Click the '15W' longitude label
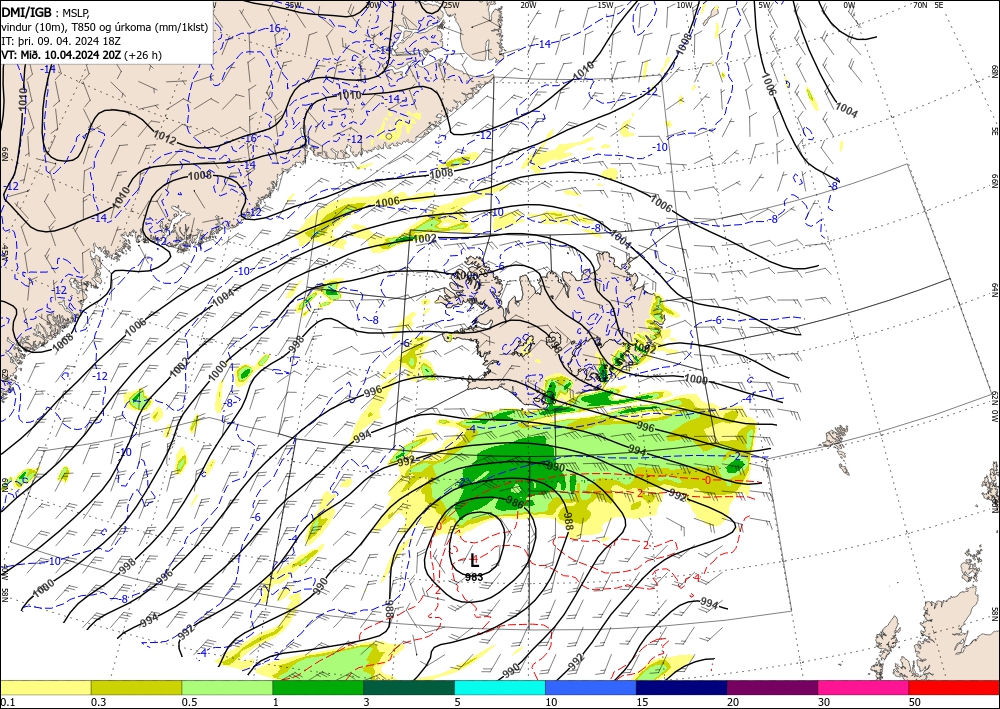1000x709 pixels. click(x=605, y=5)
